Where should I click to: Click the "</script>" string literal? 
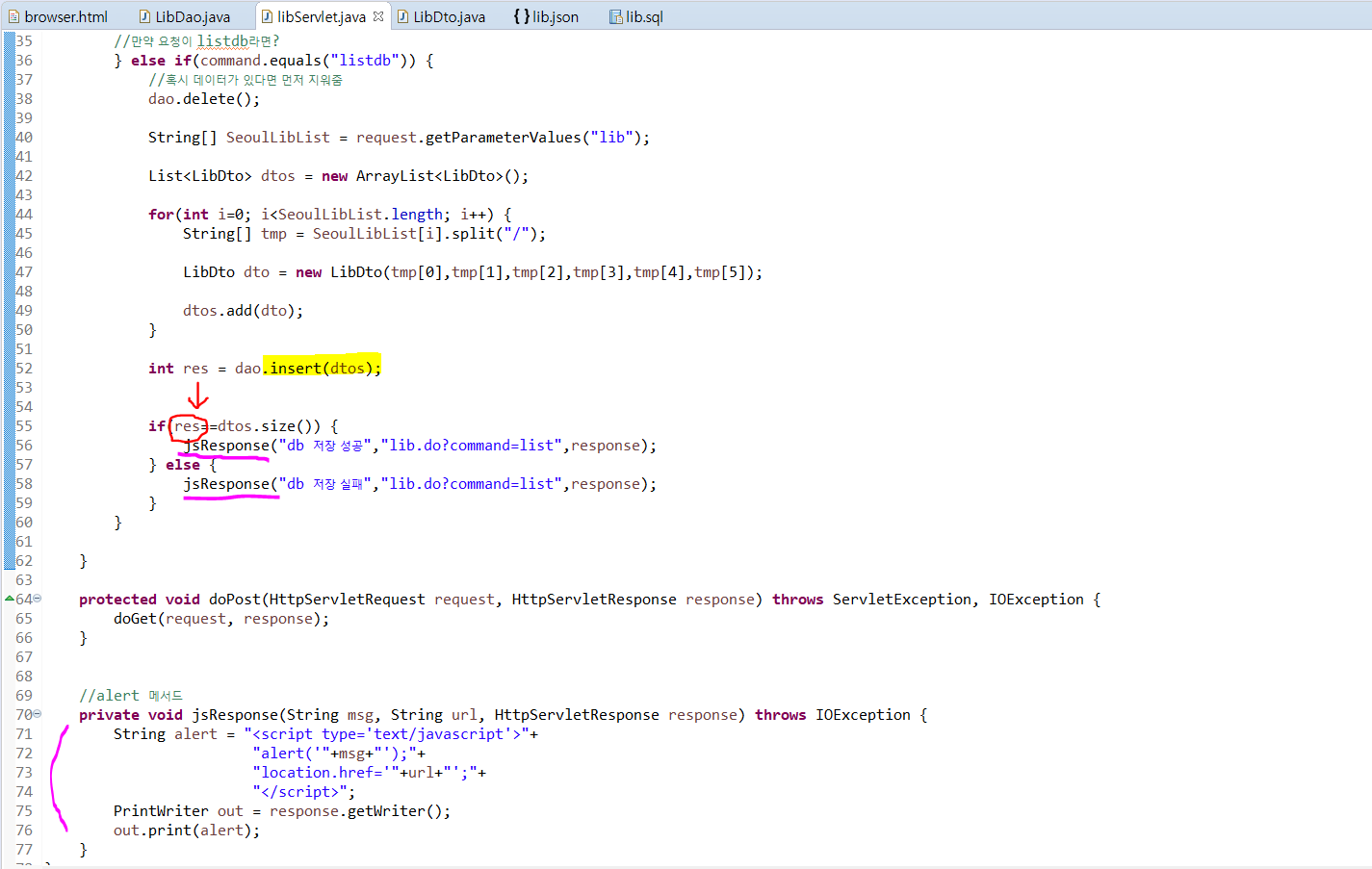click(299, 791)
